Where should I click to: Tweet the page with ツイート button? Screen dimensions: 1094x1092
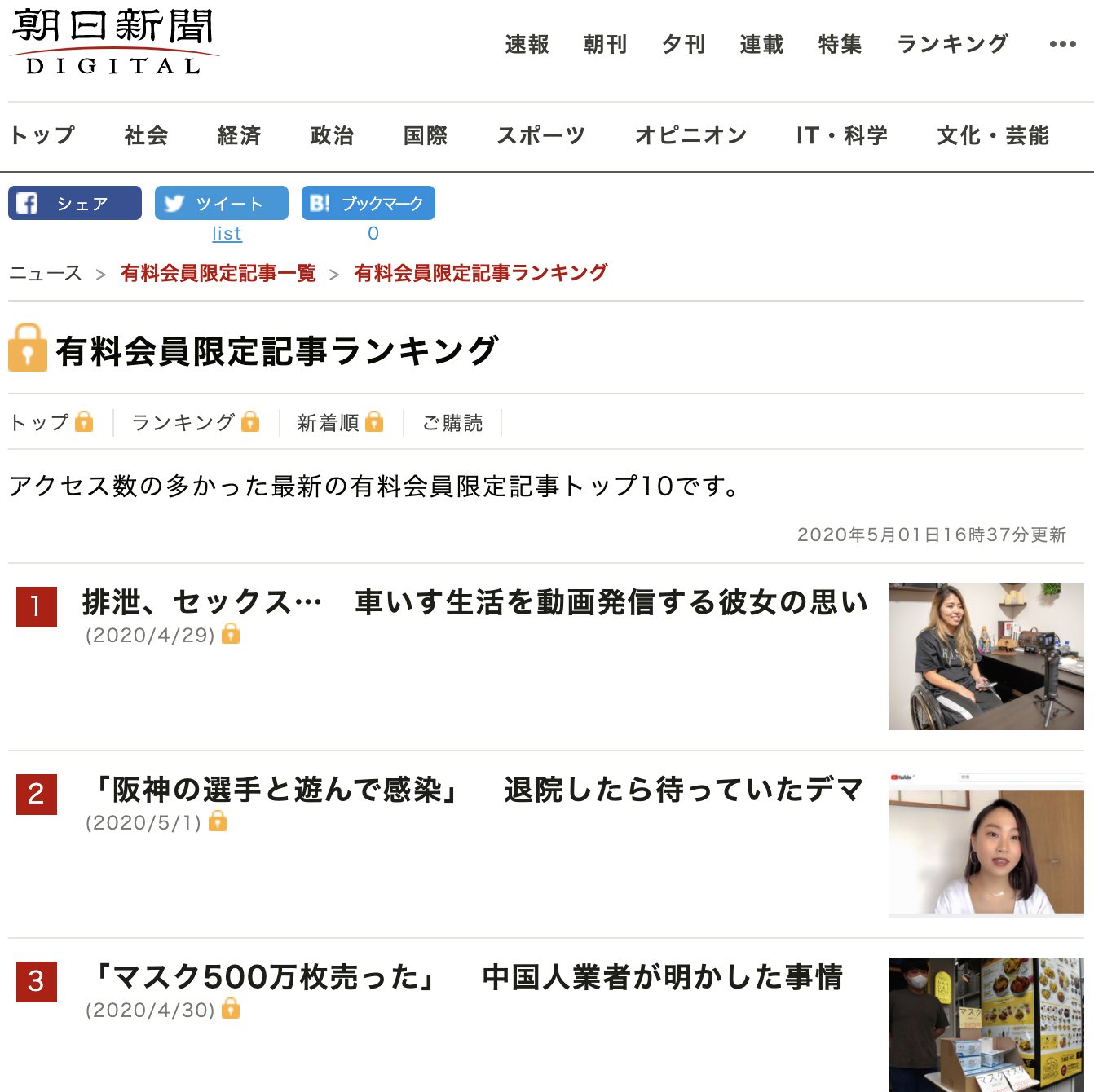click(222, 203)
